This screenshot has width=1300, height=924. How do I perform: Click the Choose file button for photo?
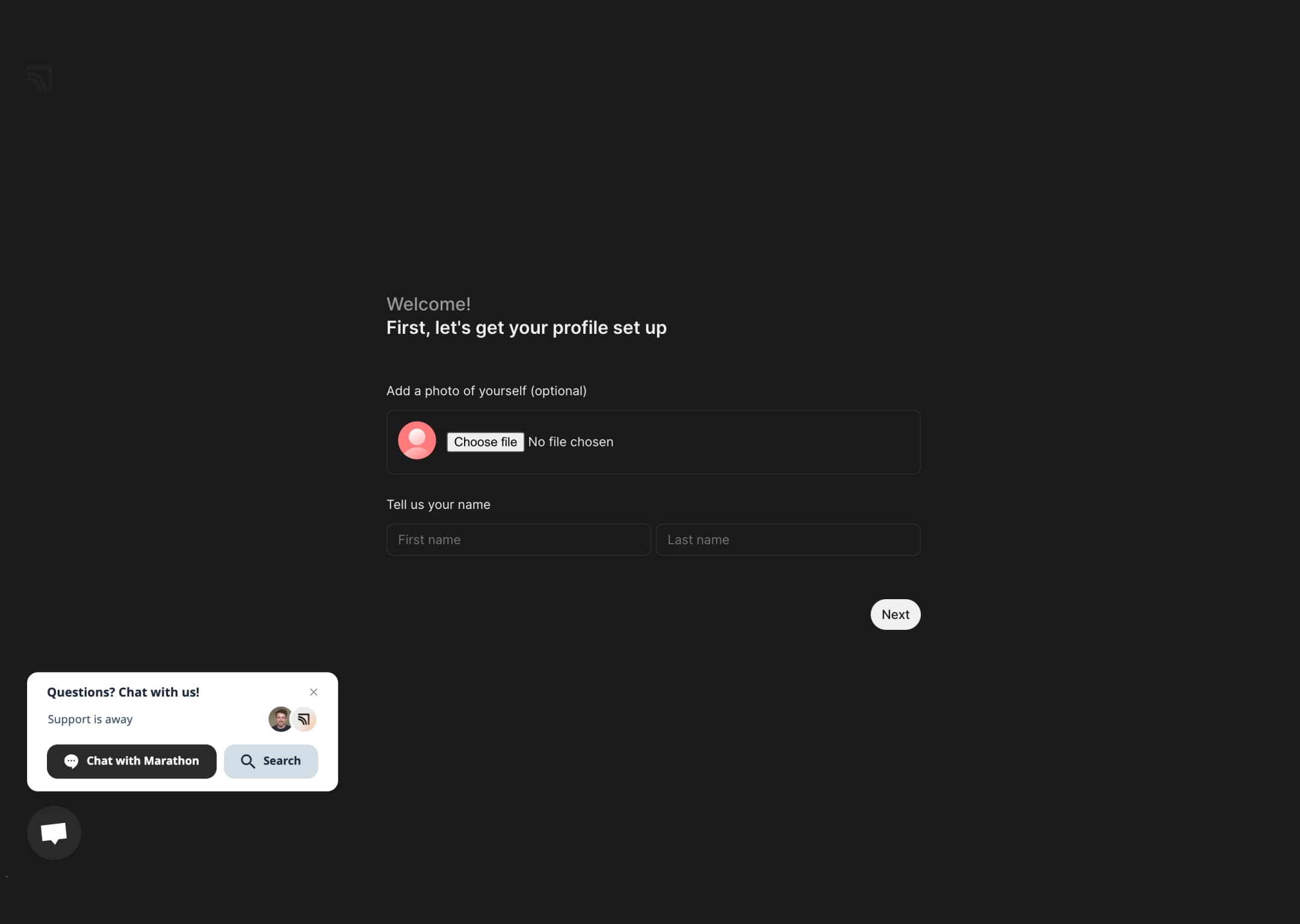click(x=485, y=441)
